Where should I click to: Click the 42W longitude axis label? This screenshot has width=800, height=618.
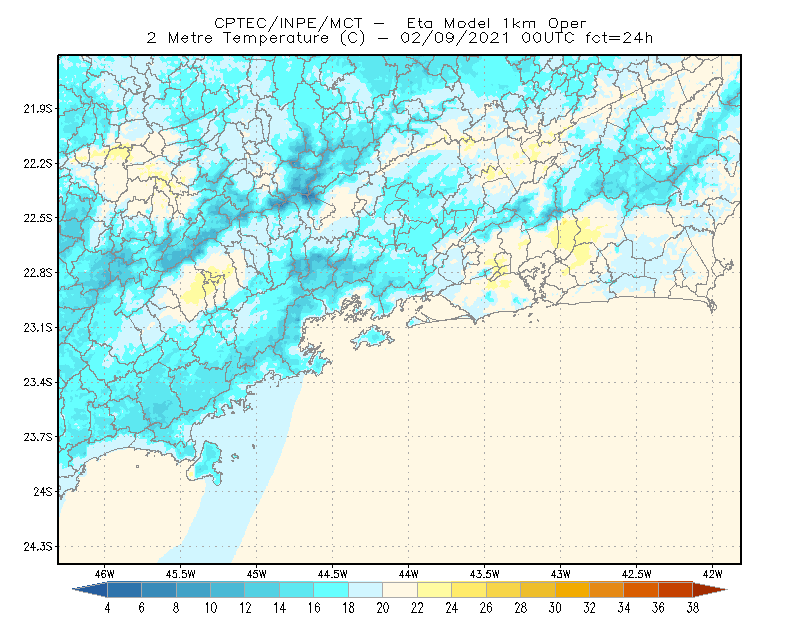(712, 574)
